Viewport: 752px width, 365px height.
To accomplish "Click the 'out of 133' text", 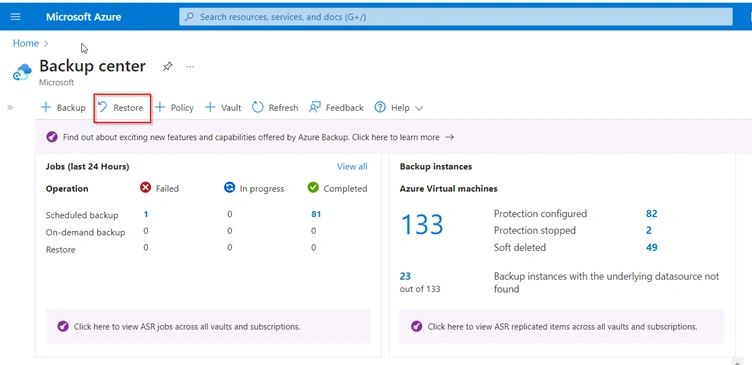I will tap(420, 289).
